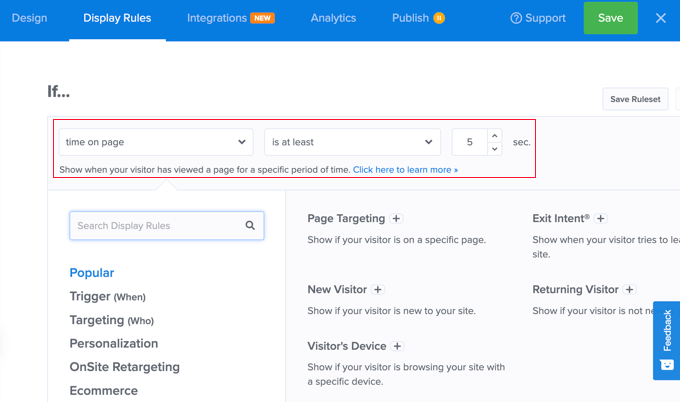
Task: Follow 'Click here to learn more' link
Action: [405, 170]
